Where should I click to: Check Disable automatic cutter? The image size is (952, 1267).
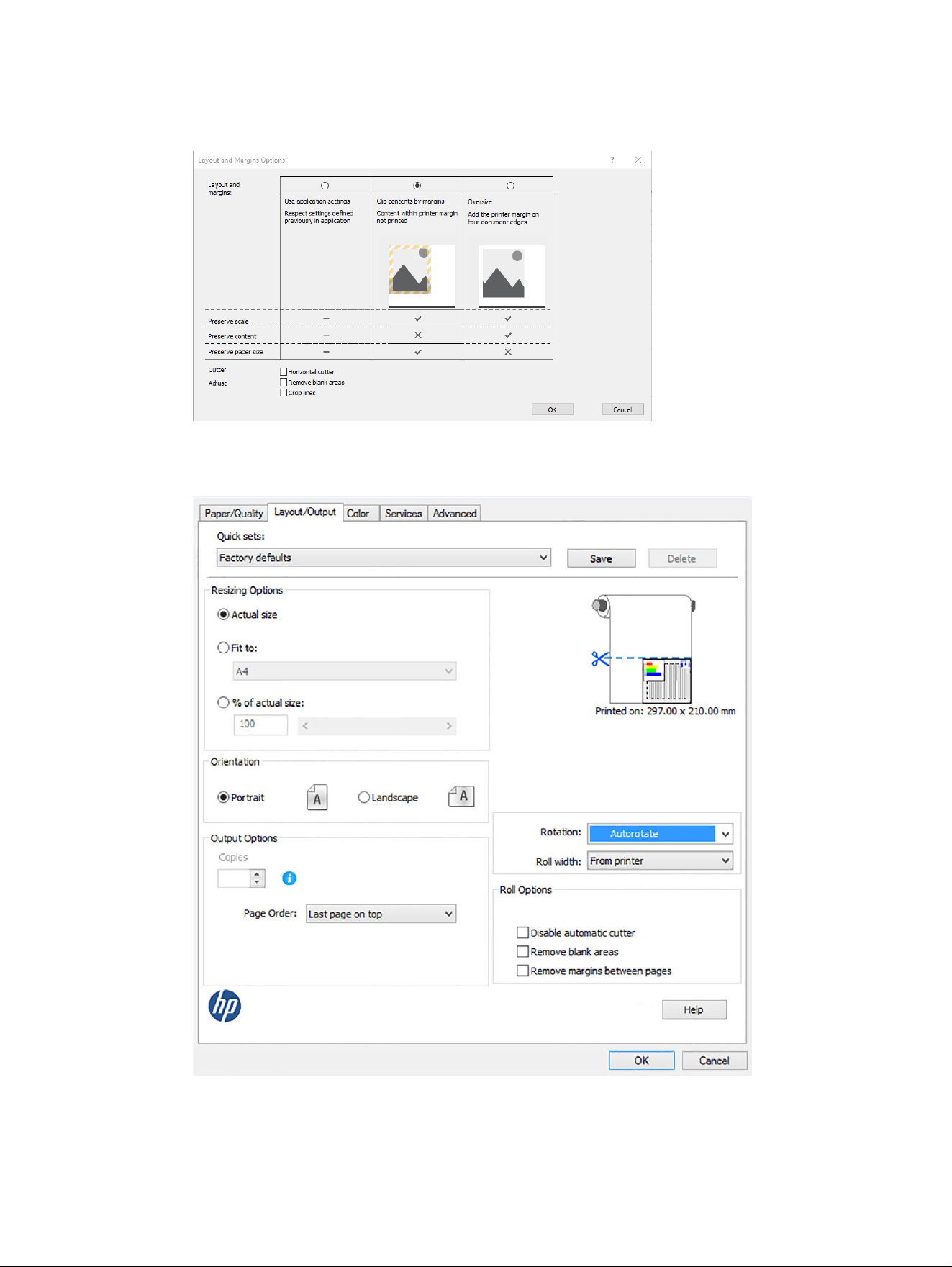pyautogui.click(x=523, y=932)
